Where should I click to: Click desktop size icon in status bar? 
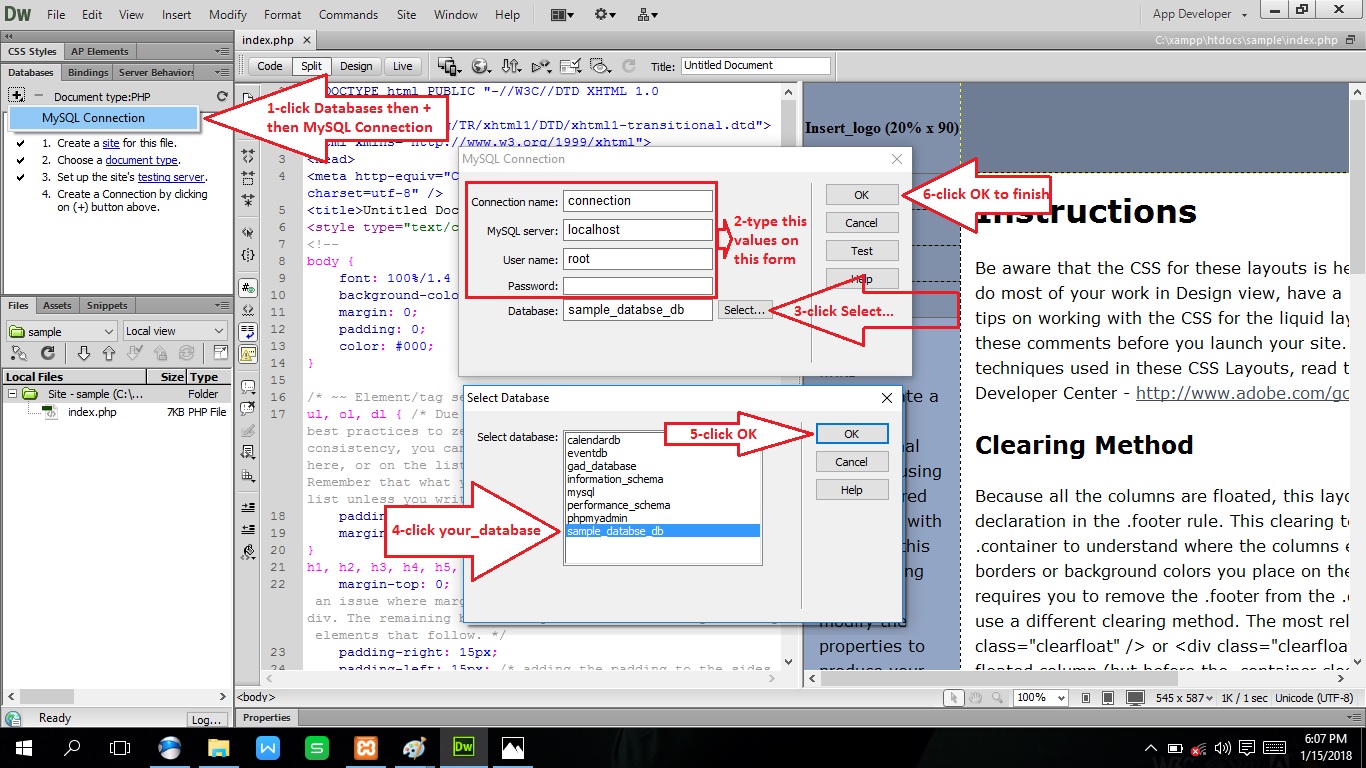pyautogui.click(x=1135, y=698)
